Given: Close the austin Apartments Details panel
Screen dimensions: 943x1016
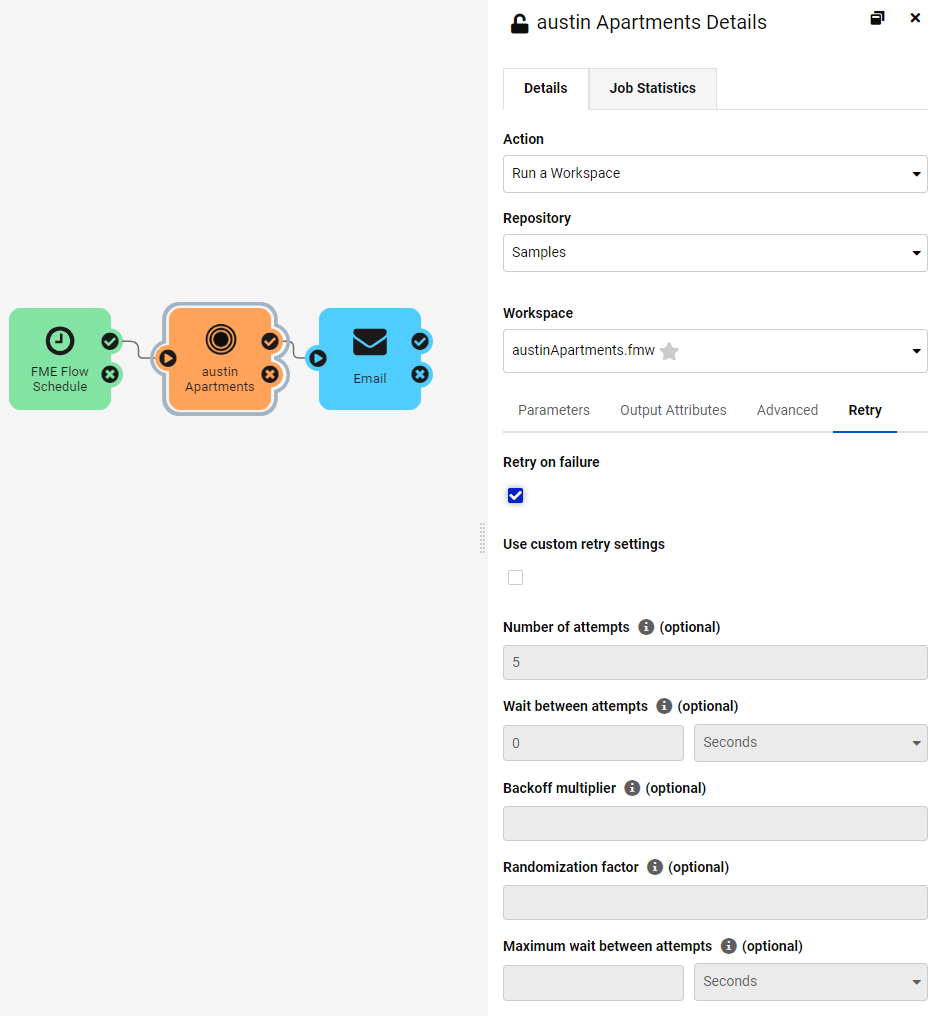Looking at the screenshot, I should click(x=915, y=18).
